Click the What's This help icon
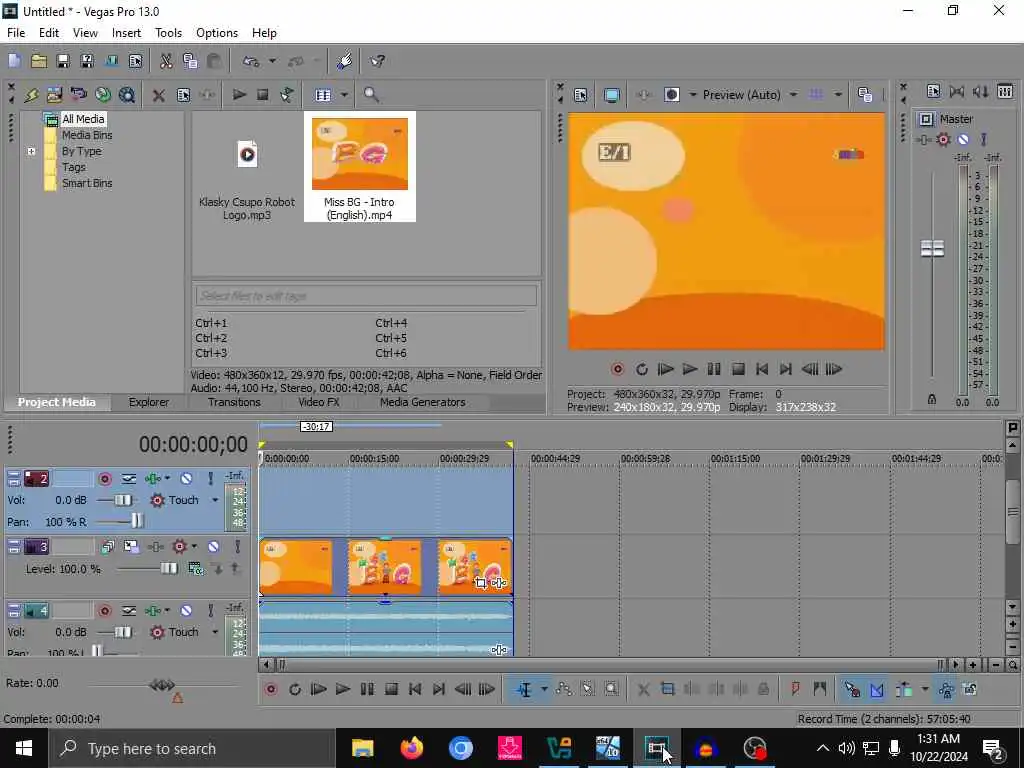The width and height of the screenshot is (1024, 768). [x=377, y=61]
